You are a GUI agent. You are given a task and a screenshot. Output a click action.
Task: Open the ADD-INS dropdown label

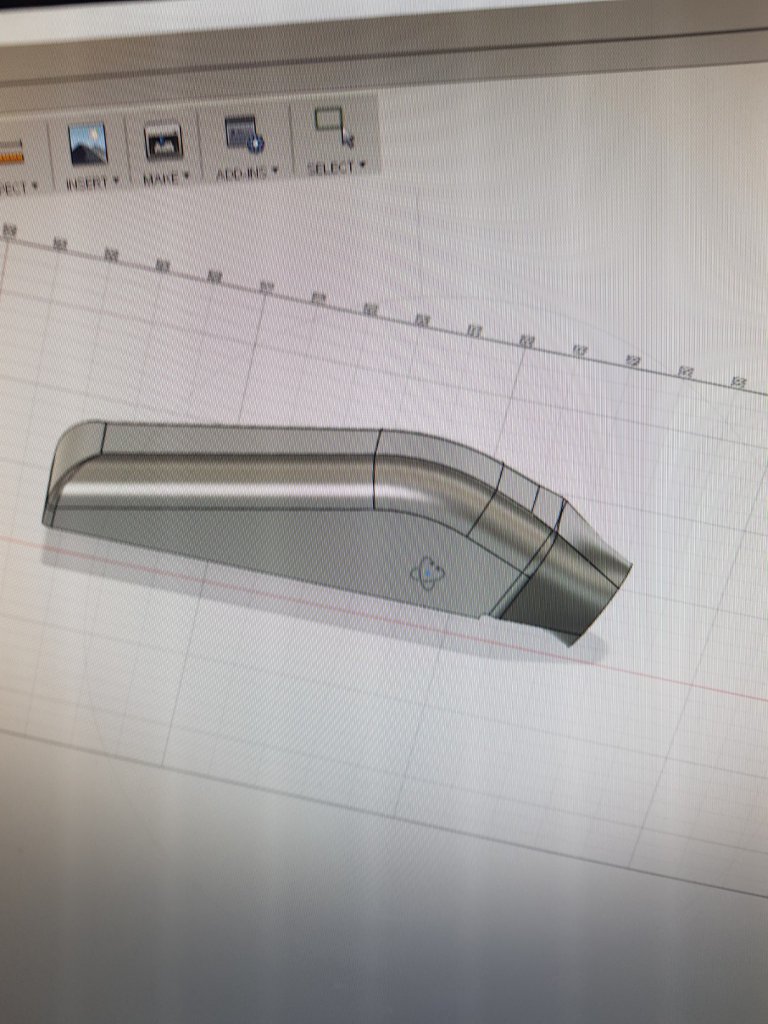tap(247, 172)
